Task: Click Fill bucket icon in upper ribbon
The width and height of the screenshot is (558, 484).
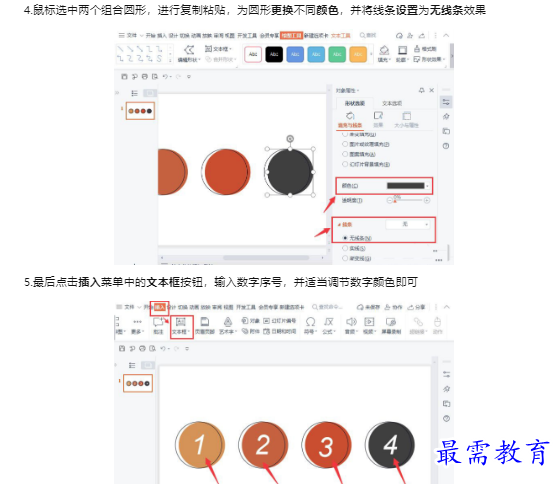Action: click(384, 50)
